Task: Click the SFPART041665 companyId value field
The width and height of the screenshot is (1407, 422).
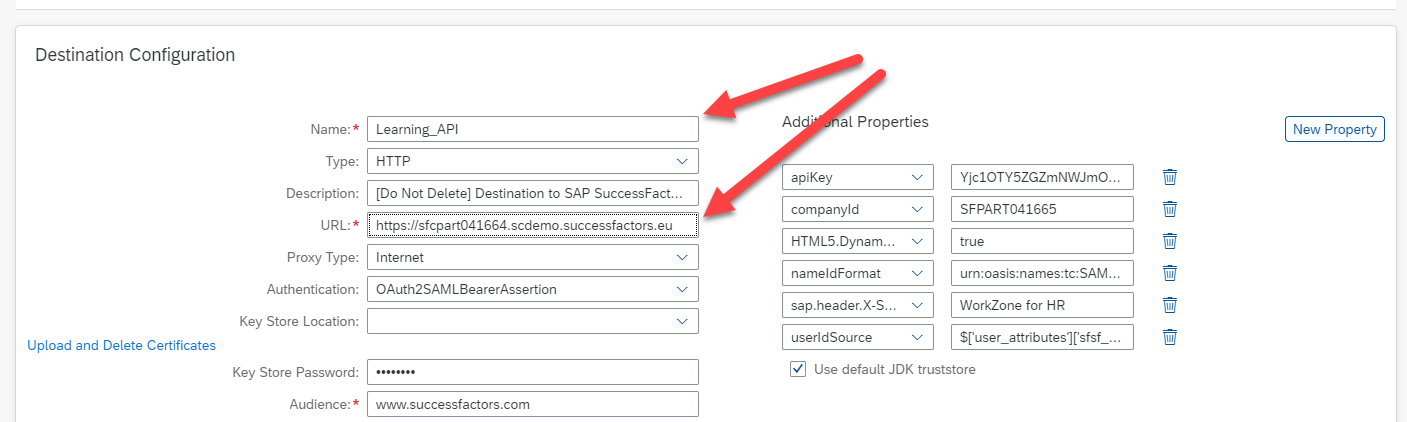Action: tap(1043, 209)
